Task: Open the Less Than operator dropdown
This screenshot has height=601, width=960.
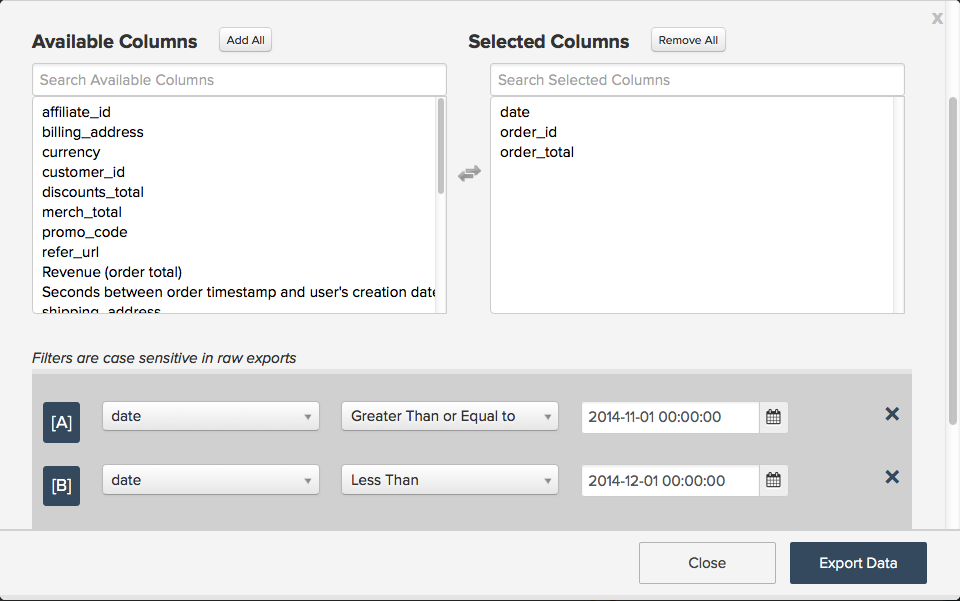Action: [x=449, y=481]
